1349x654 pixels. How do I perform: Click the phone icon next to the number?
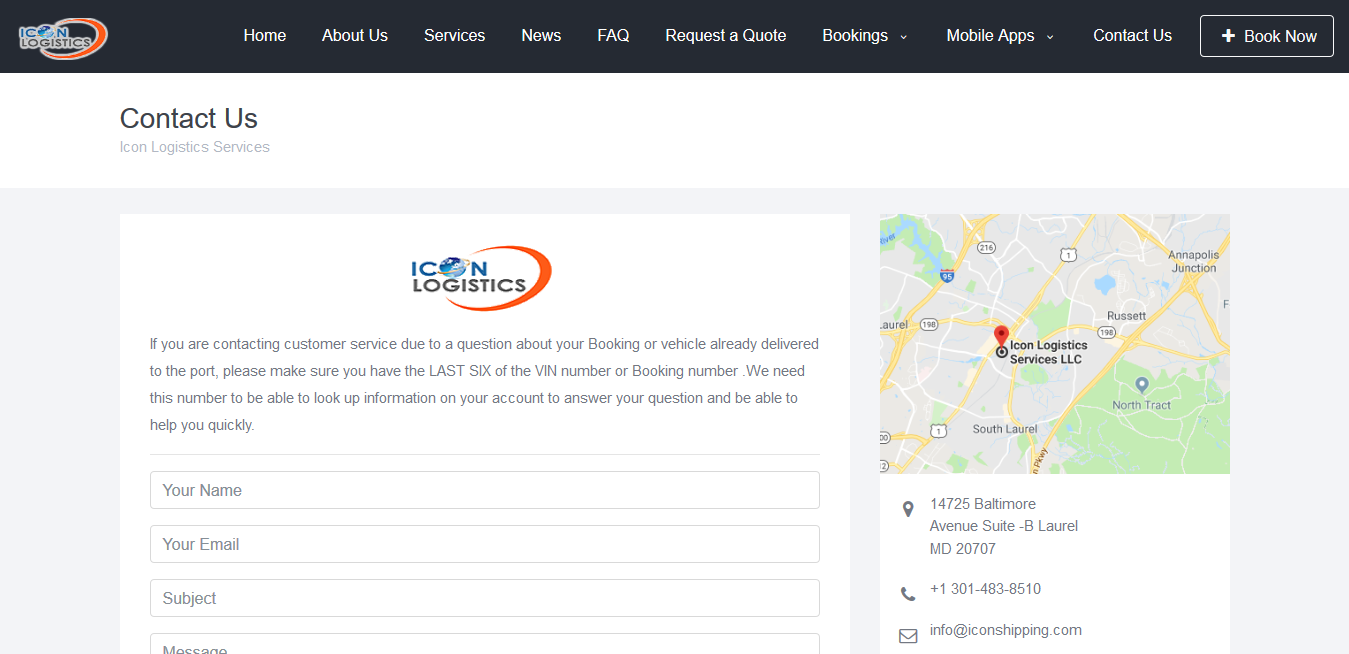pyautogui.click(x=907, y=592)
